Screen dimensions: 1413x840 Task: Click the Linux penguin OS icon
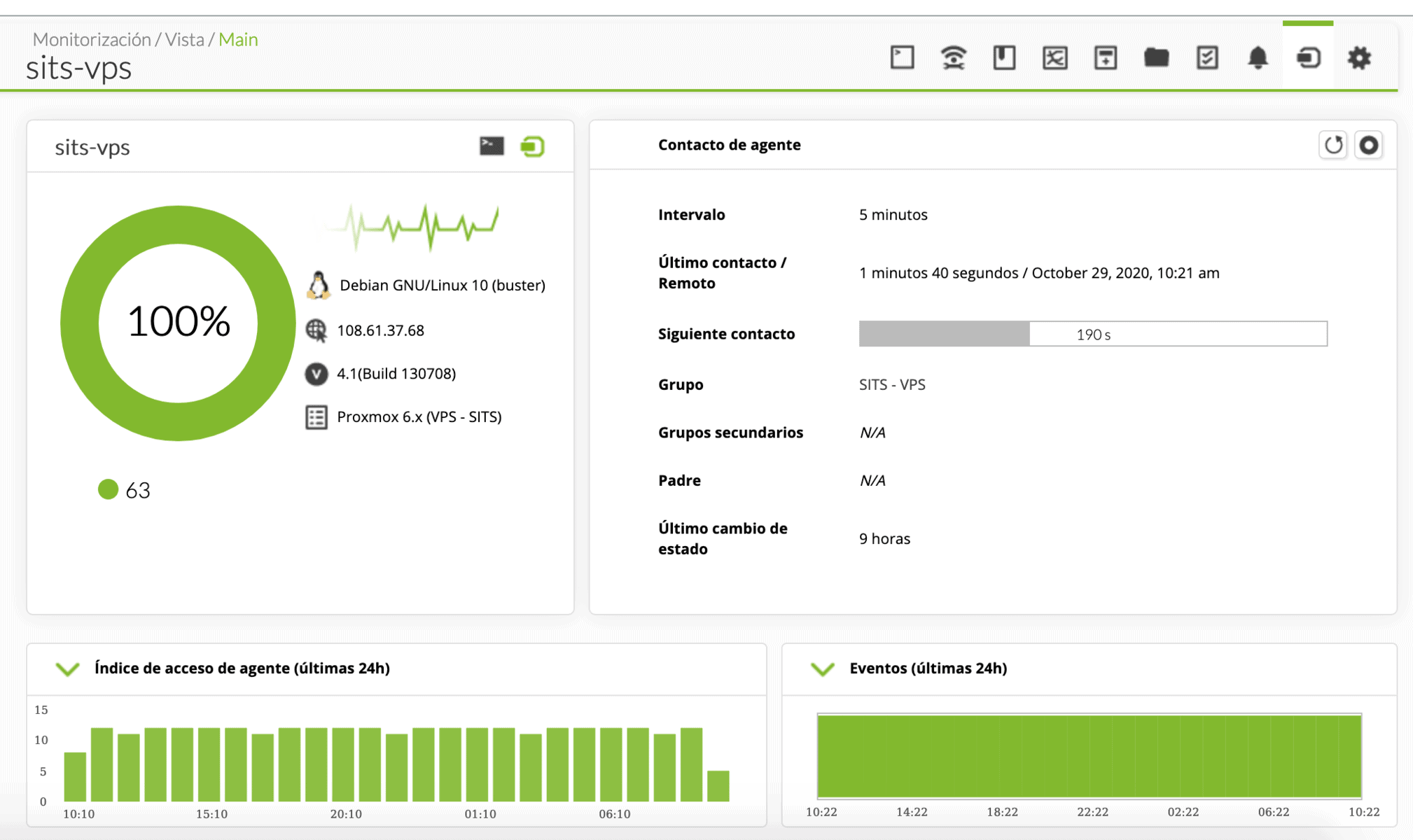[318, 285]
